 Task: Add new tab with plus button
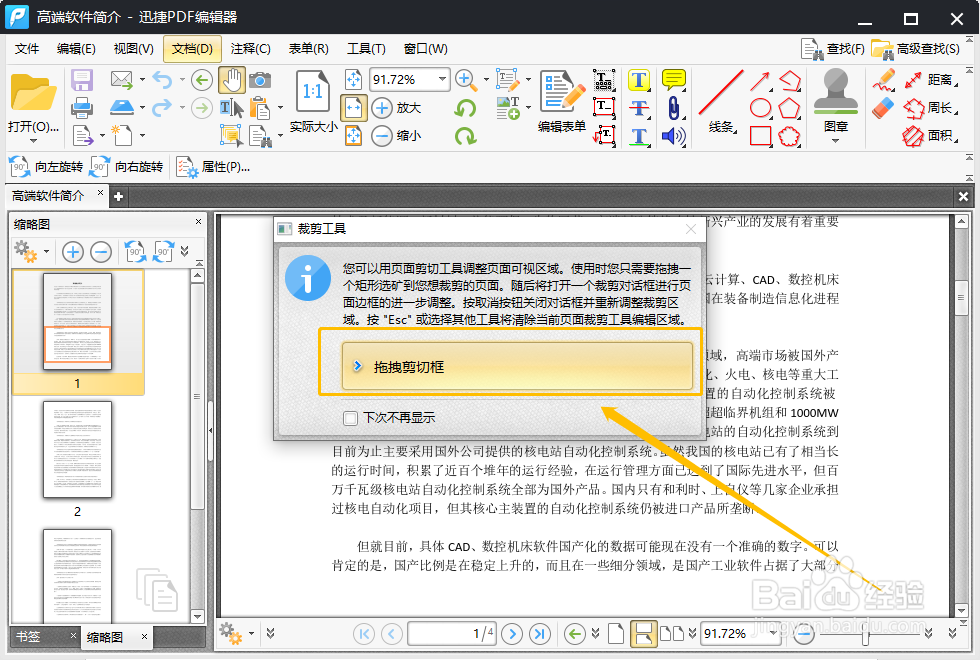coord(118,197)
